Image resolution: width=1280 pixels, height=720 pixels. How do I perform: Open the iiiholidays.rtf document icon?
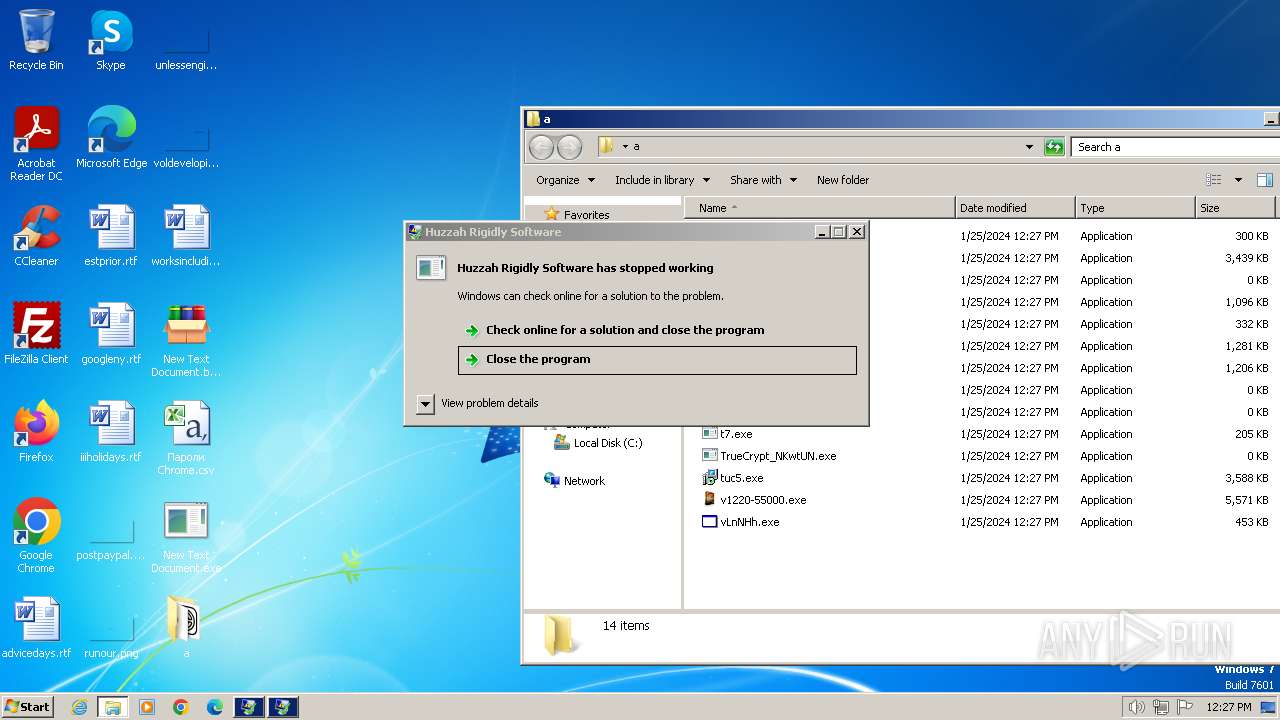[111, 431]
